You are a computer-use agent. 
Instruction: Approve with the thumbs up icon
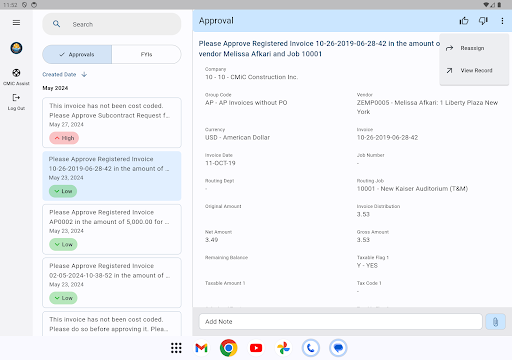[464, 21]
